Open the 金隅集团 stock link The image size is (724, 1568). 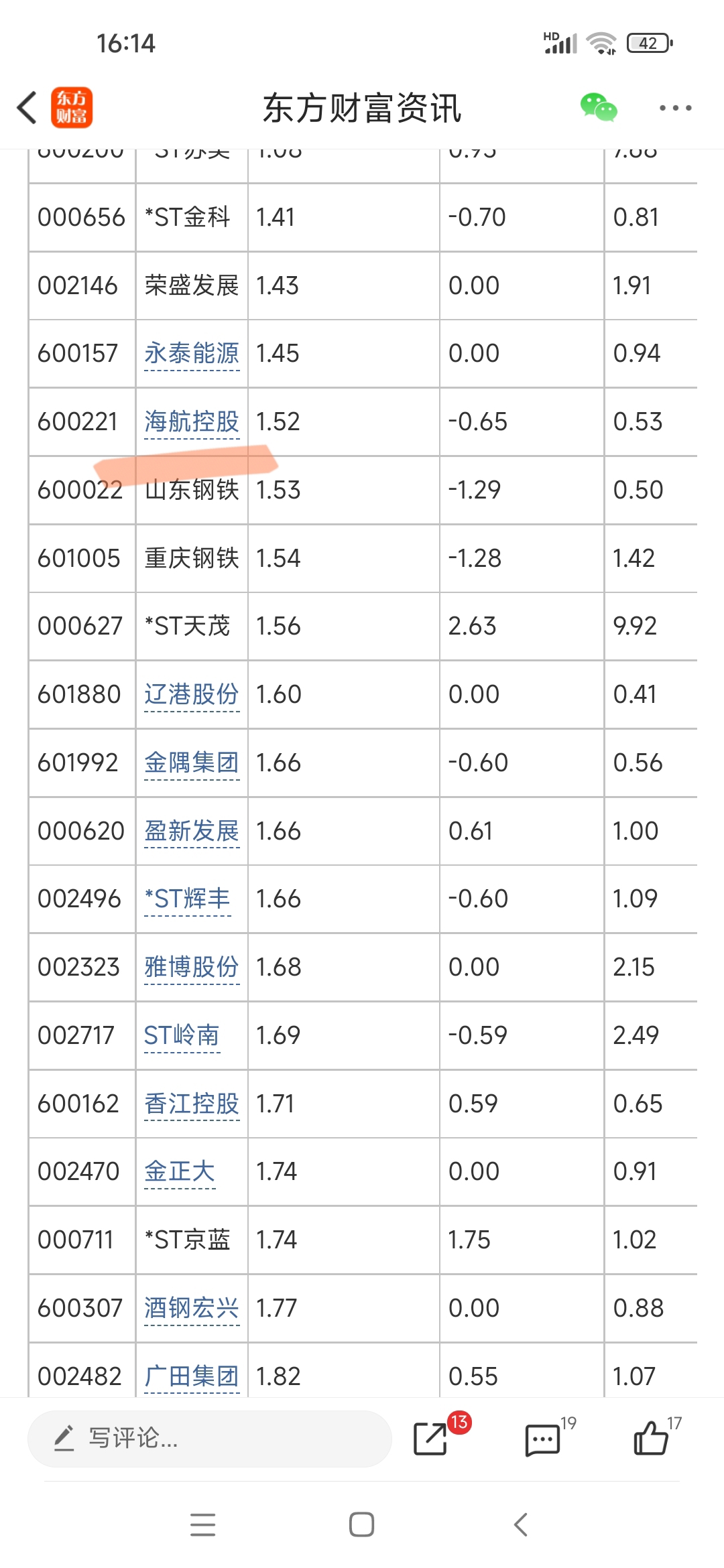tap(192, 763)
